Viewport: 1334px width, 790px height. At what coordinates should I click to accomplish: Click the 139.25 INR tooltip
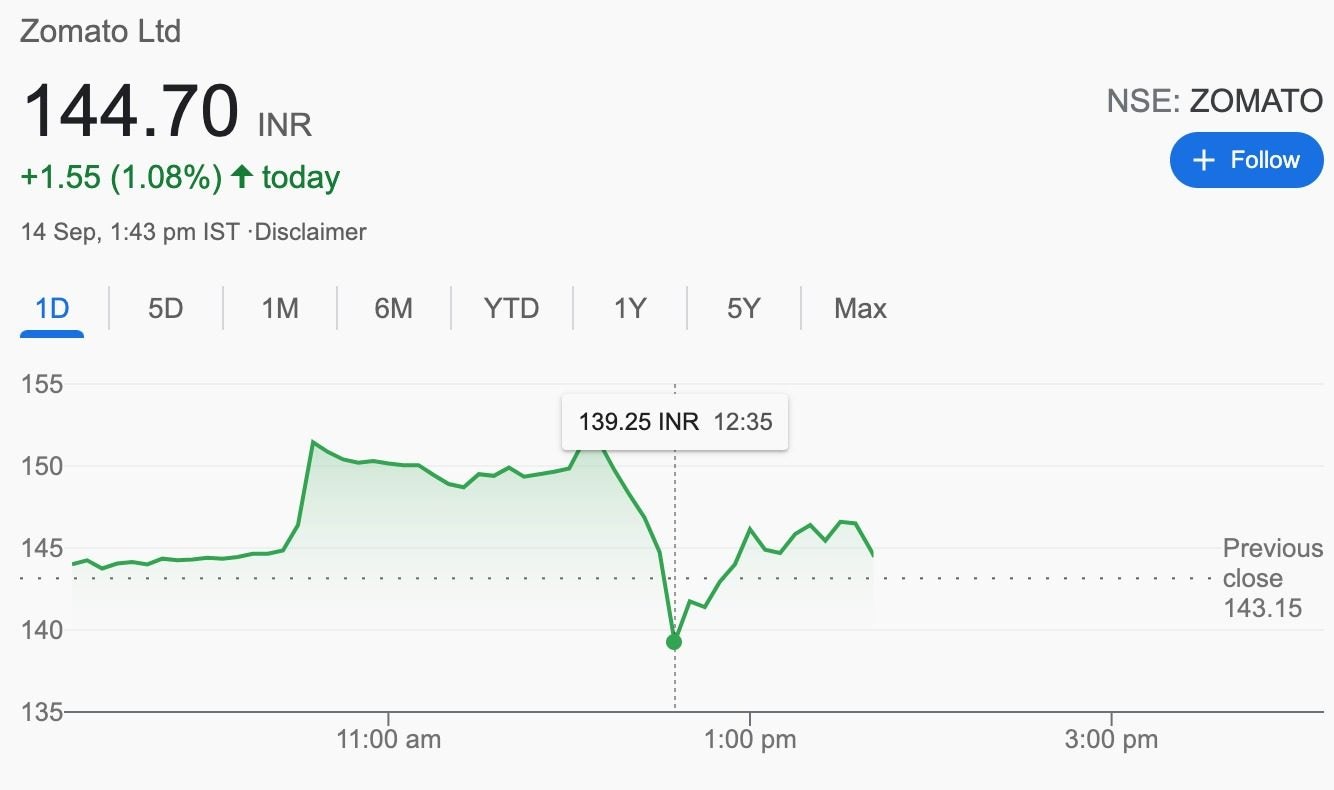click(675, 421)
